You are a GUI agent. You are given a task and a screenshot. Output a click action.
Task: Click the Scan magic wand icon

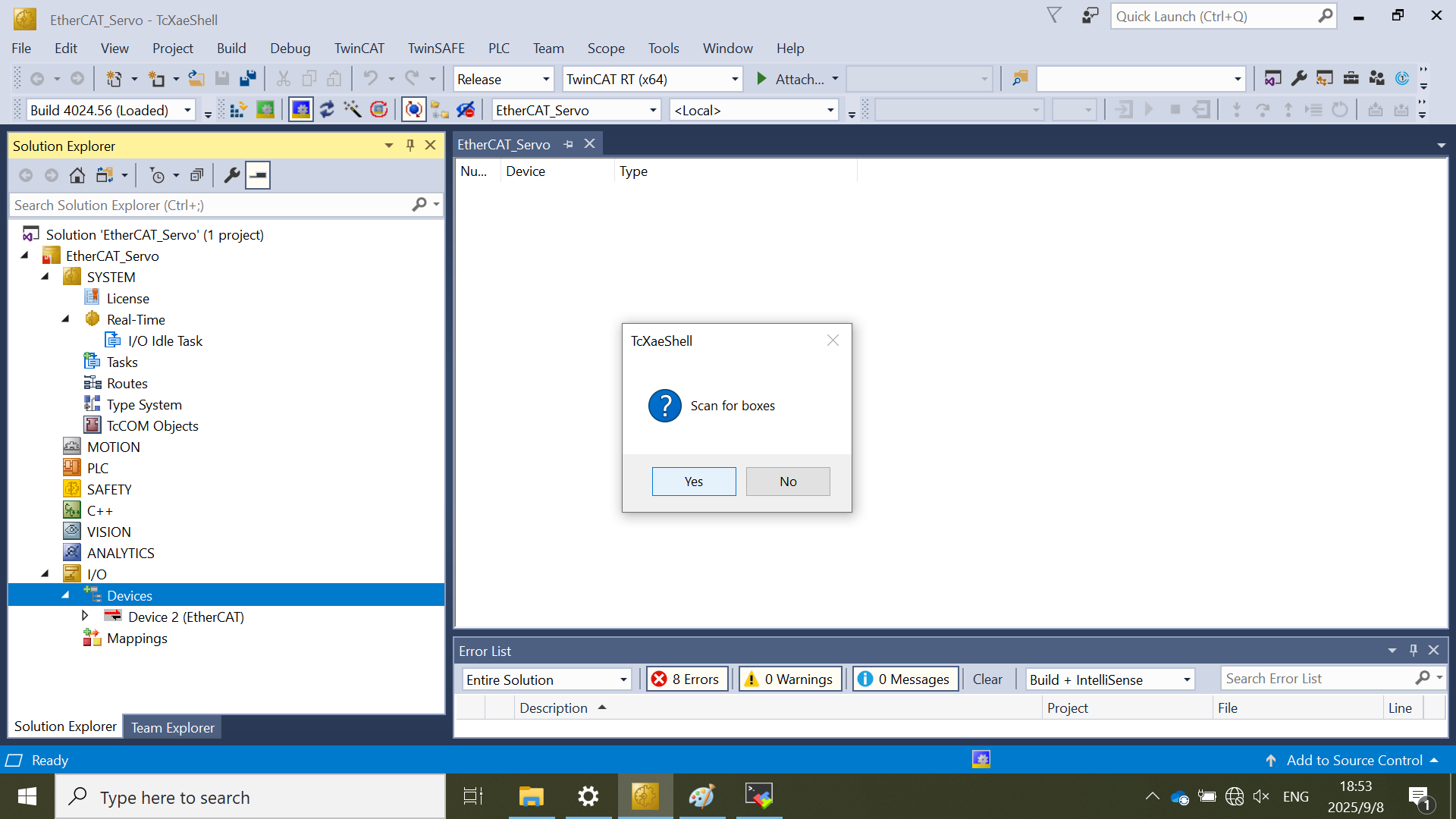353,110
